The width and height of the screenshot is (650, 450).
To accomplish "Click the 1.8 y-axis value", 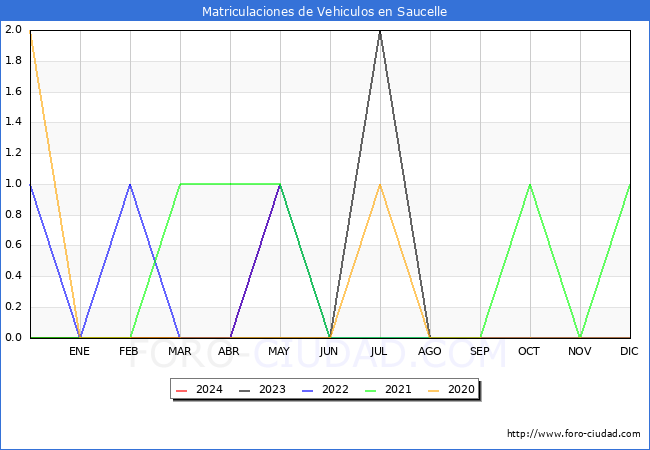I will pos(13,60).
